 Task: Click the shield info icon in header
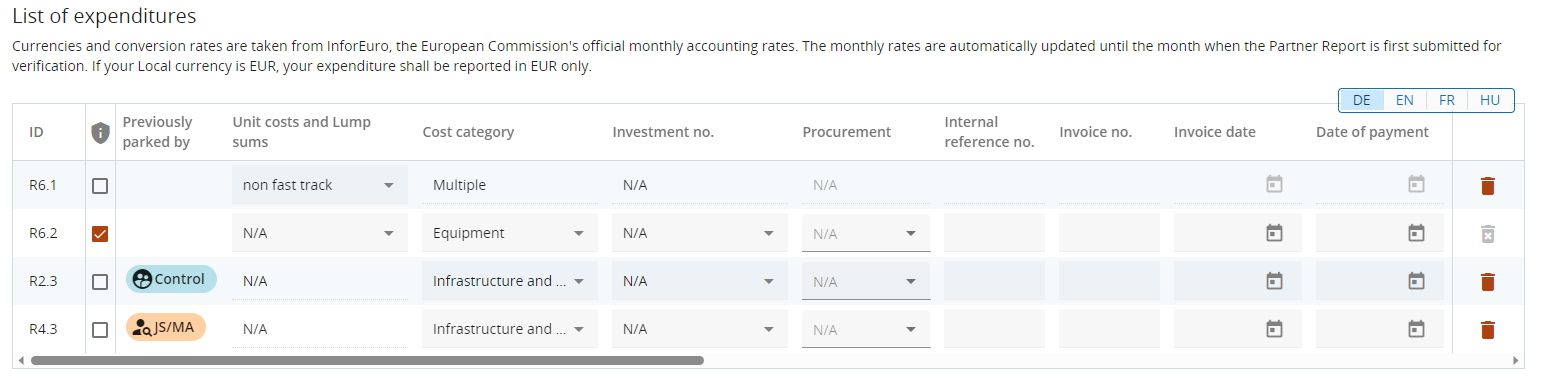pyautogui.click(x=99, y=132)
